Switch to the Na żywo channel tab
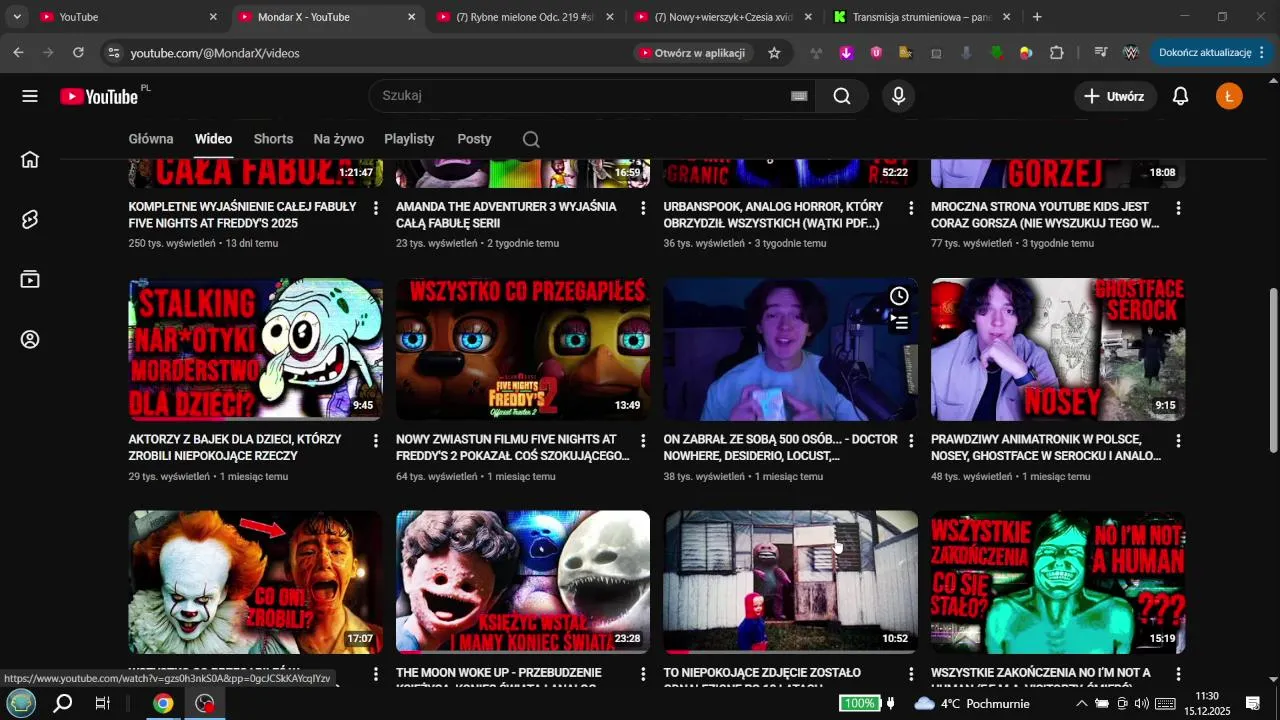This screenshot has width=1280, height=720. (338, 139)
